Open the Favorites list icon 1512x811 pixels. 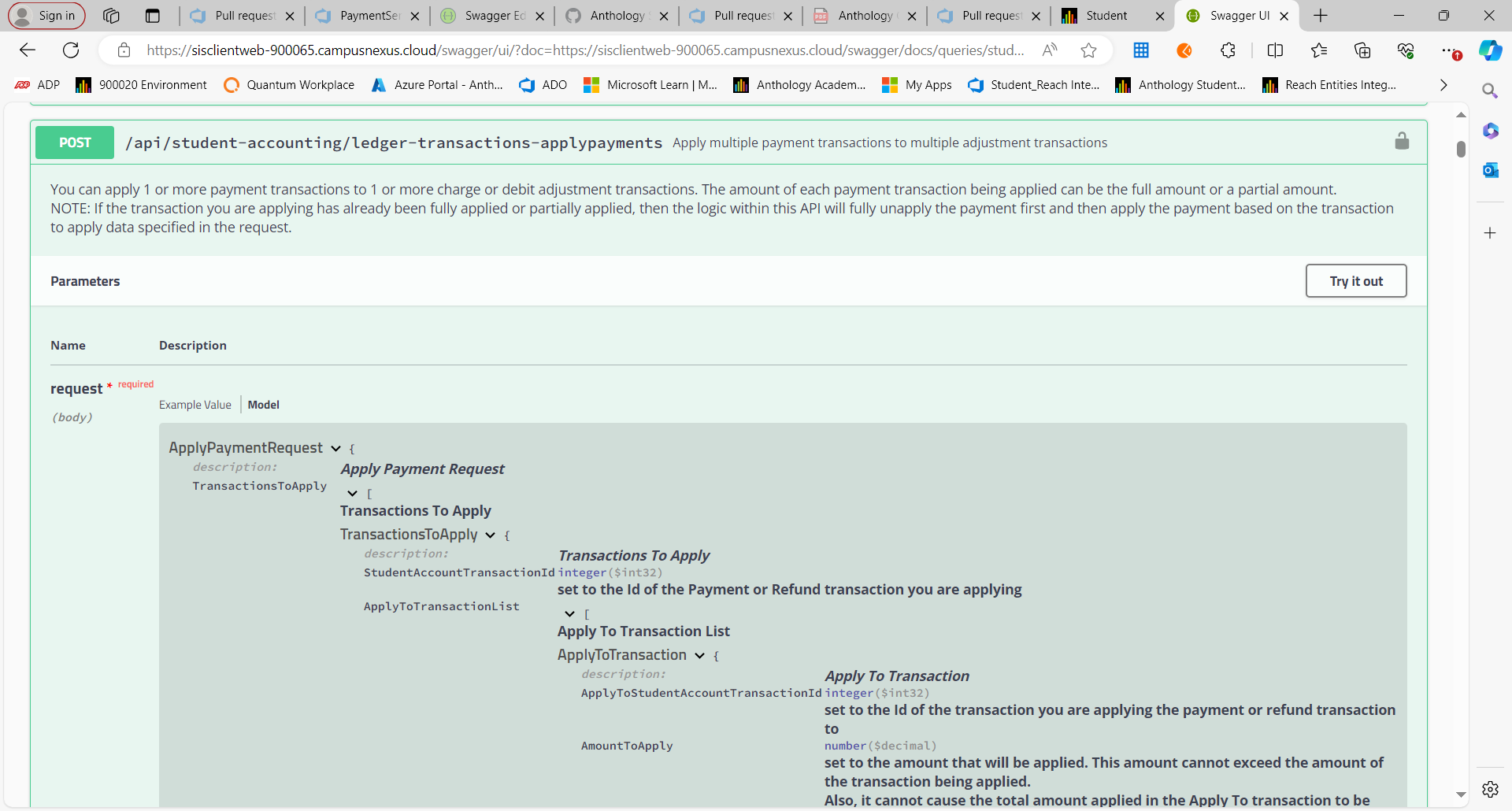[1319, 50]
